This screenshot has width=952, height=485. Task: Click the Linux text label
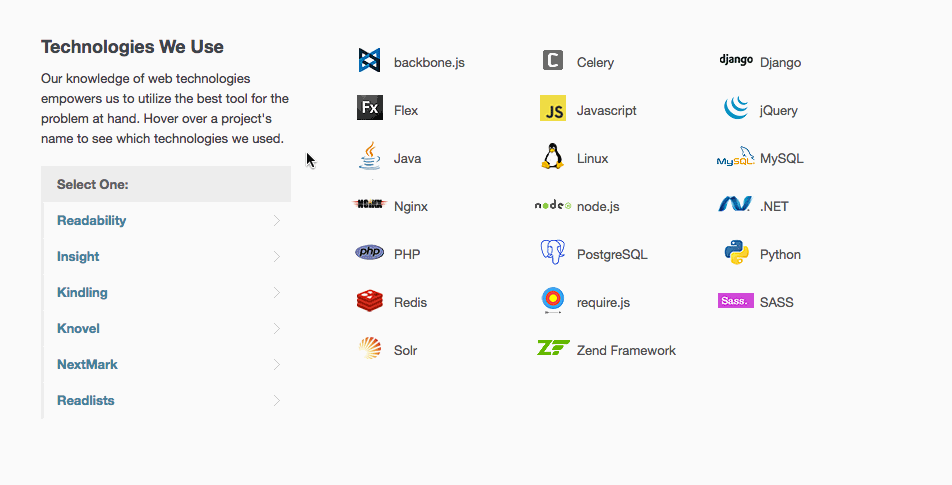coord(593,158)
